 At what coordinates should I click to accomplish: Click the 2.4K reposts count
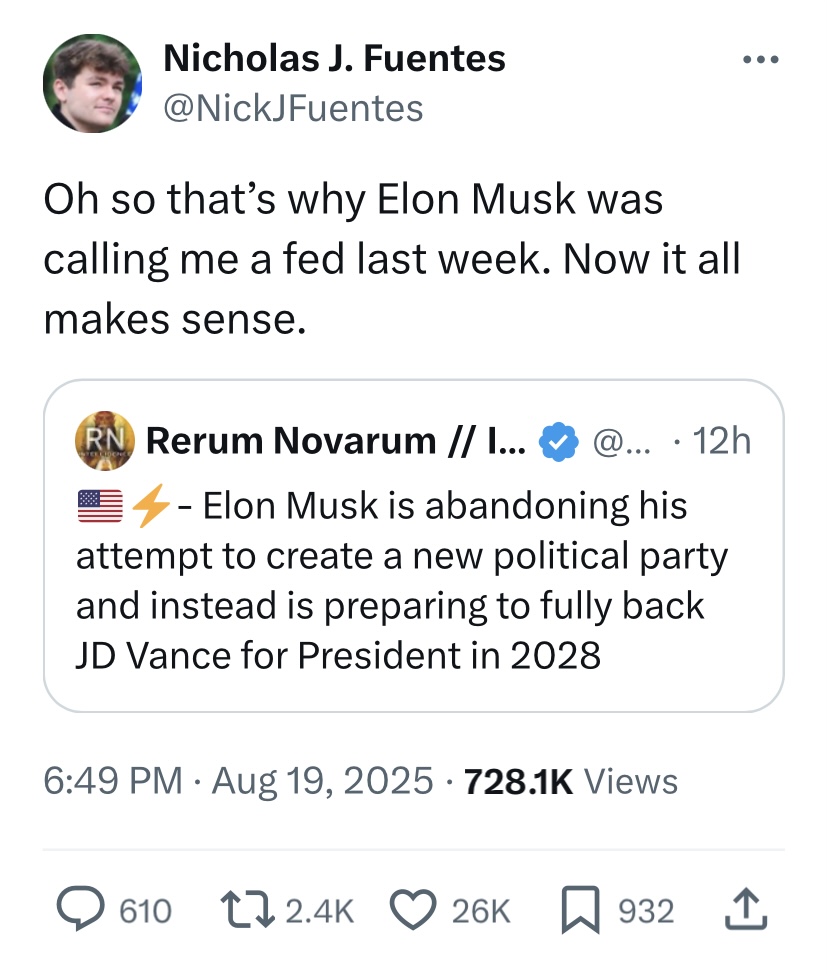coord(320,911)
